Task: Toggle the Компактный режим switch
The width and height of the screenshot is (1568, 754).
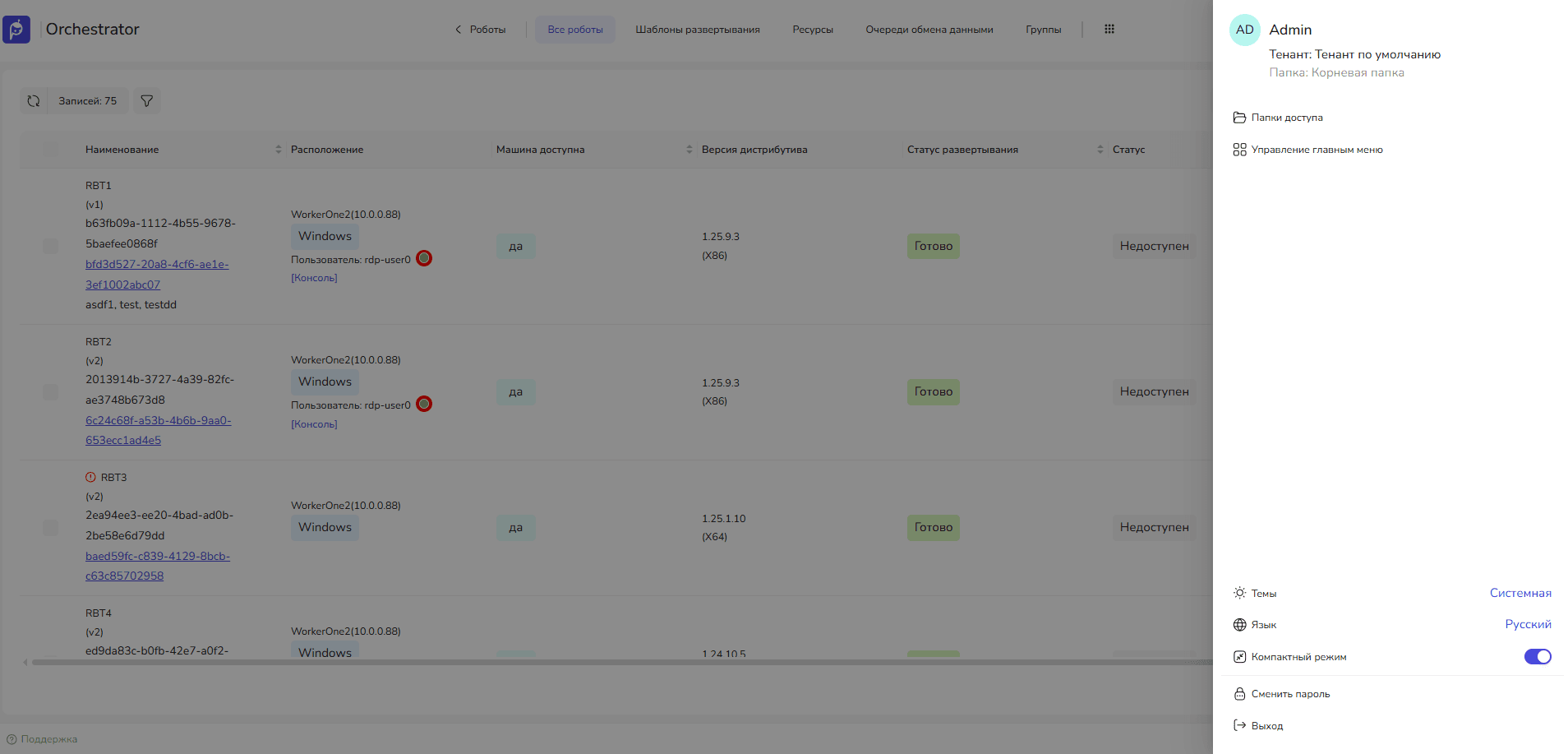Action: tap(1537, 656)
